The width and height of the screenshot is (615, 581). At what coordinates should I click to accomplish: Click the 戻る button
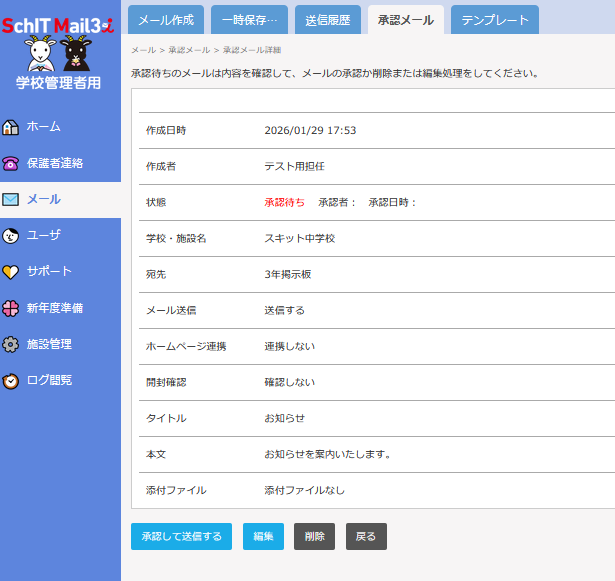pos(366,537)
